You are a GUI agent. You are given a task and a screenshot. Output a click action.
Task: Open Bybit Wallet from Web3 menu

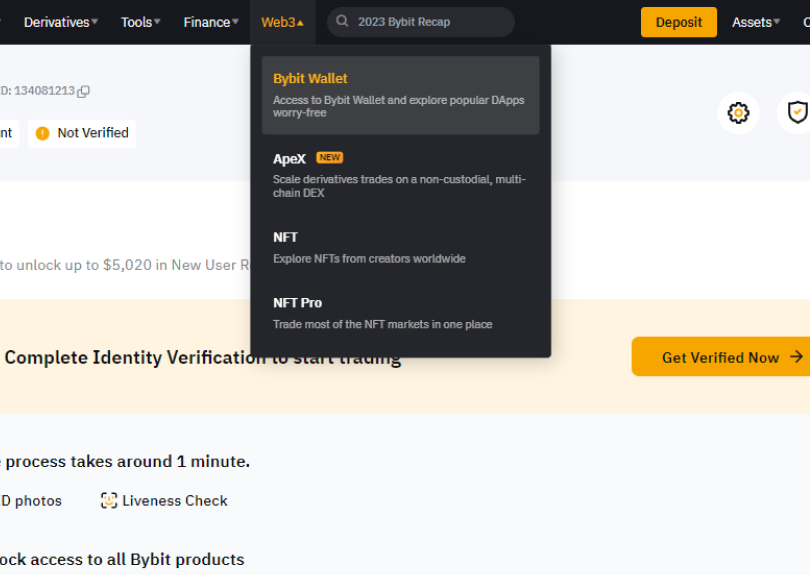pos(400,95)
